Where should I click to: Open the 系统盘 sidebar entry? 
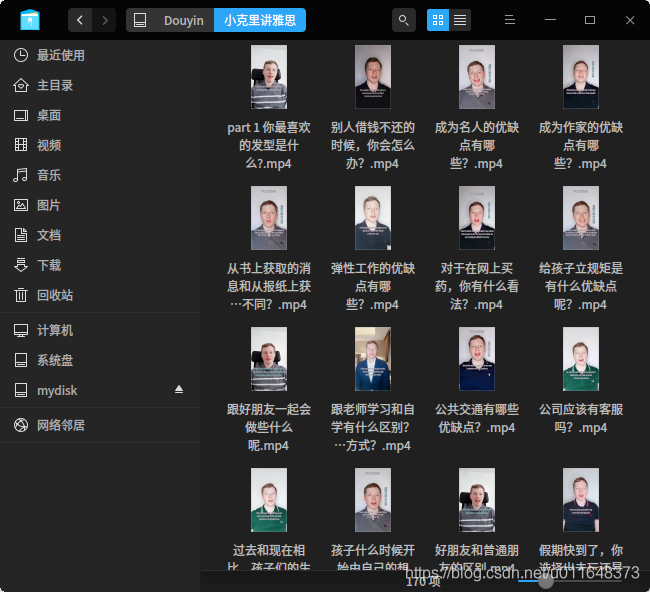100,360
